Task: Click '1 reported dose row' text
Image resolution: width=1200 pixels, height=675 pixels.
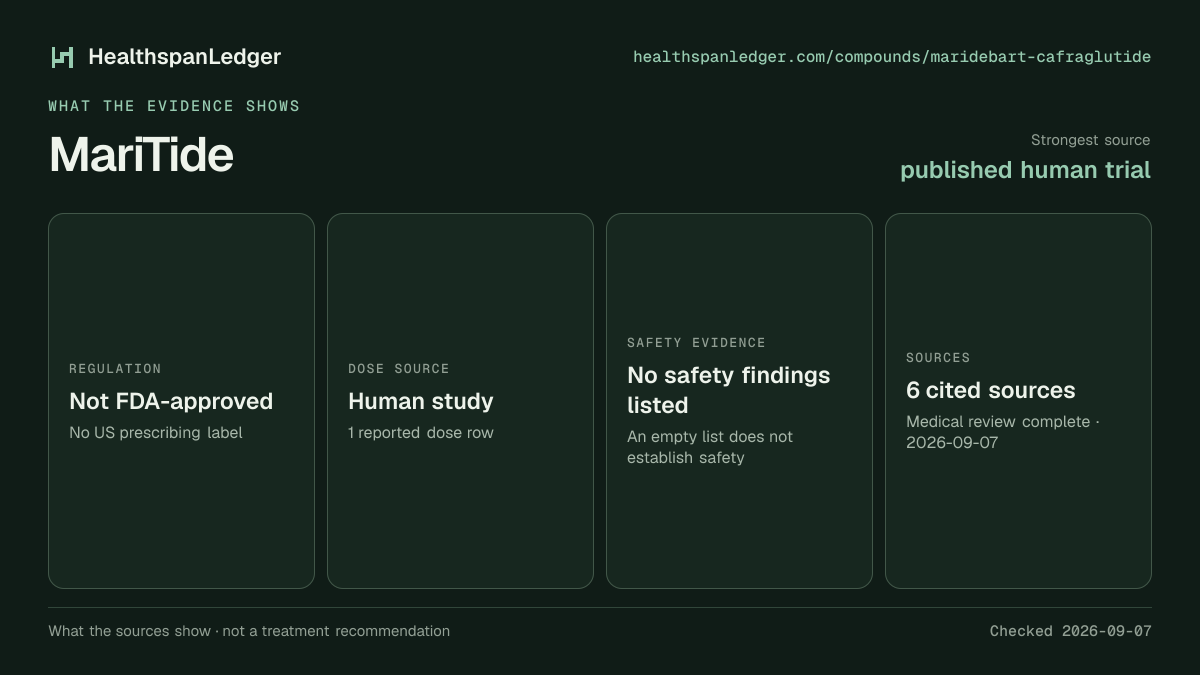Action: 421,433
